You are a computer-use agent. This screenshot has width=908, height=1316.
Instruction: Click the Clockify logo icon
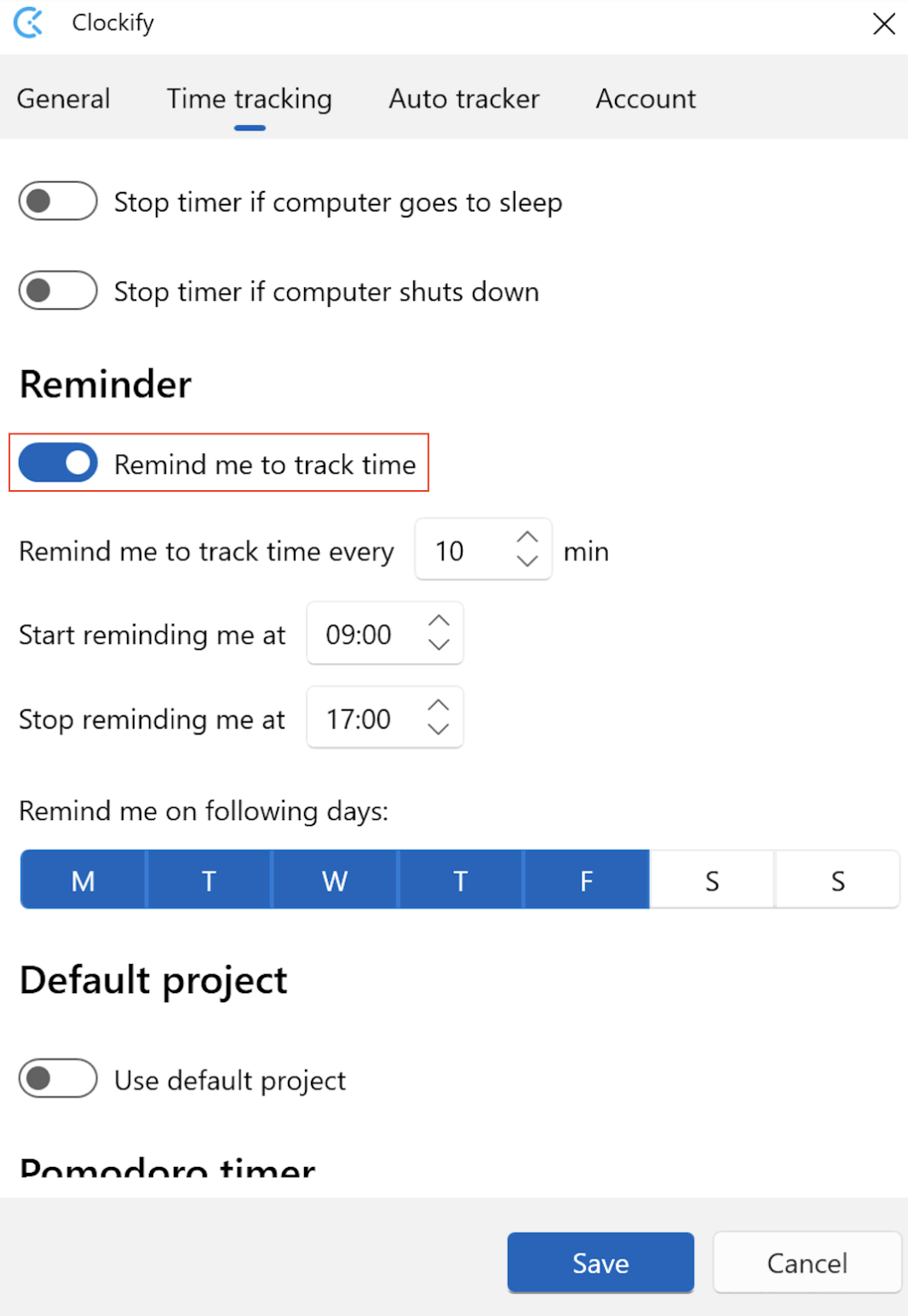pos(28,23)
